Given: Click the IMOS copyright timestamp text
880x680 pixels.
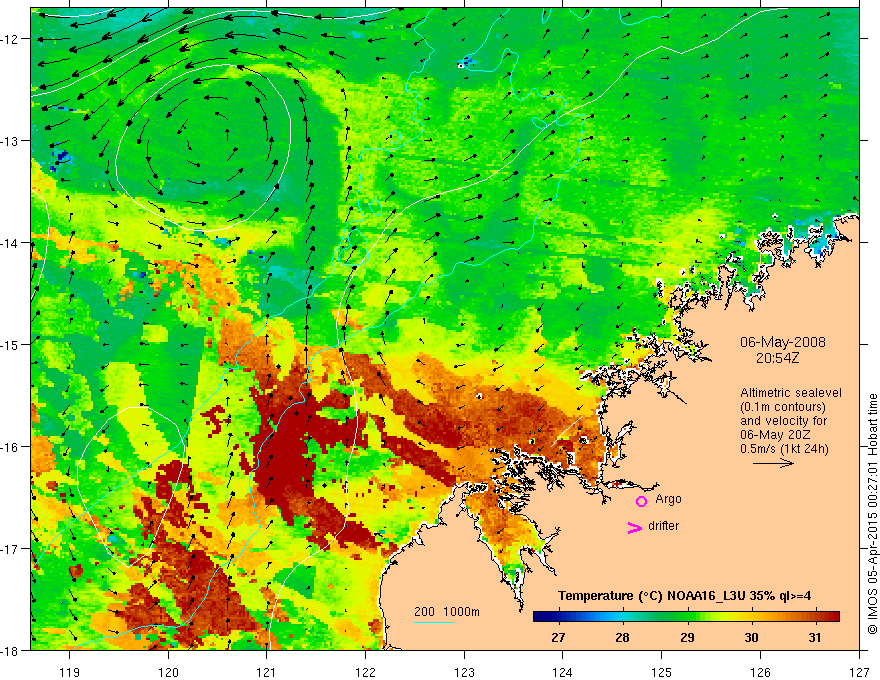Looking at the screenshot, I should [872, 514].
